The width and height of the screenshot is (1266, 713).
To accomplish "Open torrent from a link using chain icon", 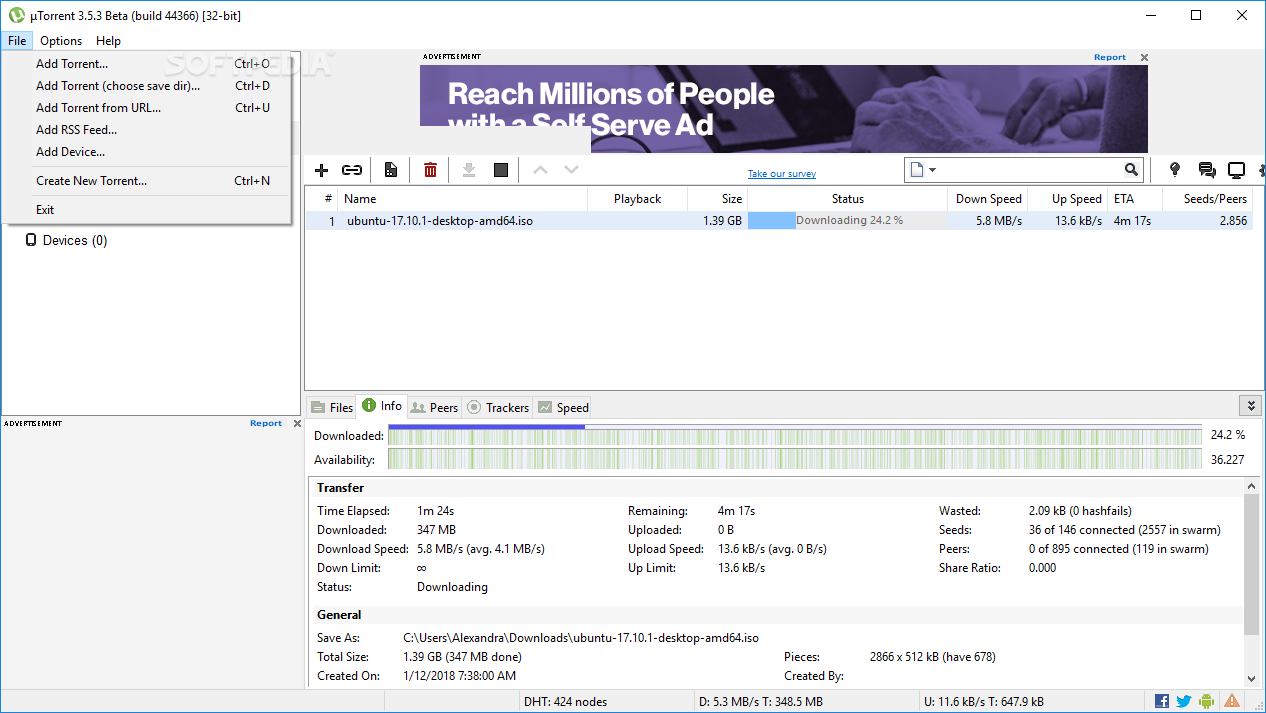I will pyautogui.click(x=352, y=170).
